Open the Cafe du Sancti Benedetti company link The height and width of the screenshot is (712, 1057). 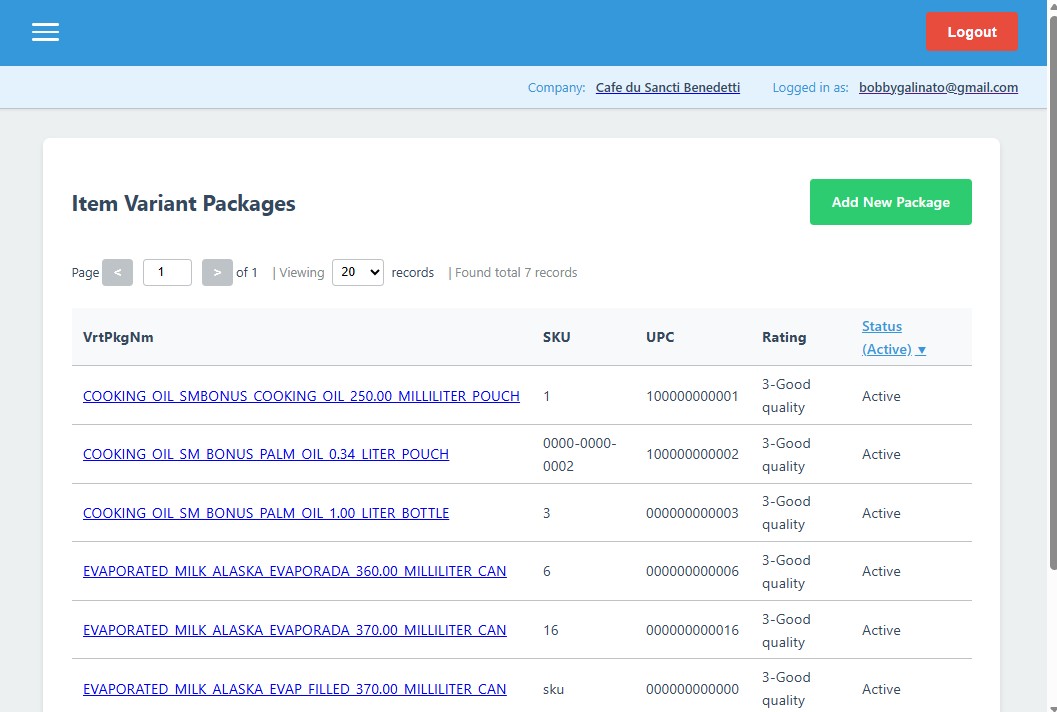(667, 88)
